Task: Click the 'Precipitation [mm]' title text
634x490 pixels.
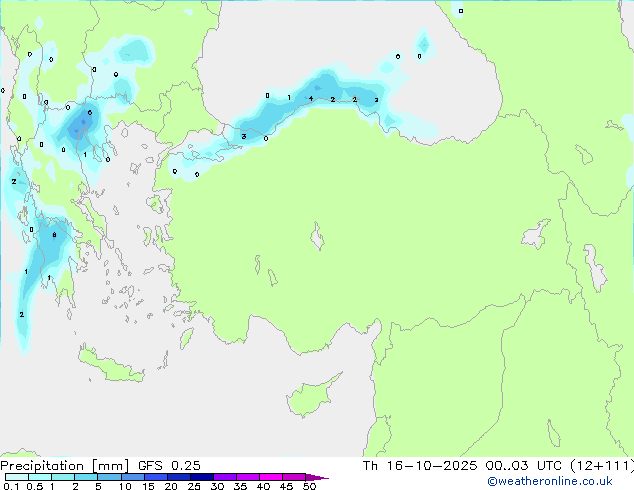Action: coord(64,466)
